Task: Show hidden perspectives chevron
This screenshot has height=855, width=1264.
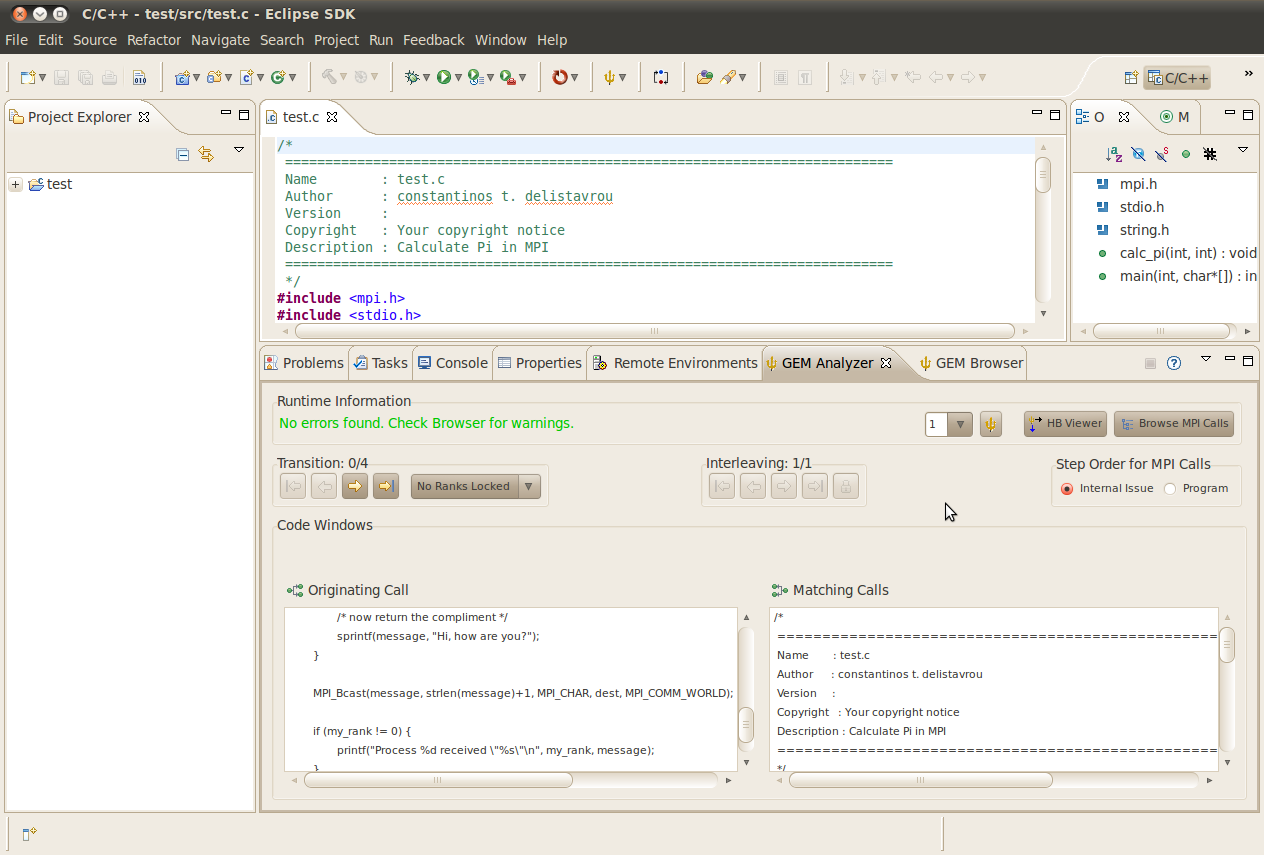Action: pos(1248,74)
